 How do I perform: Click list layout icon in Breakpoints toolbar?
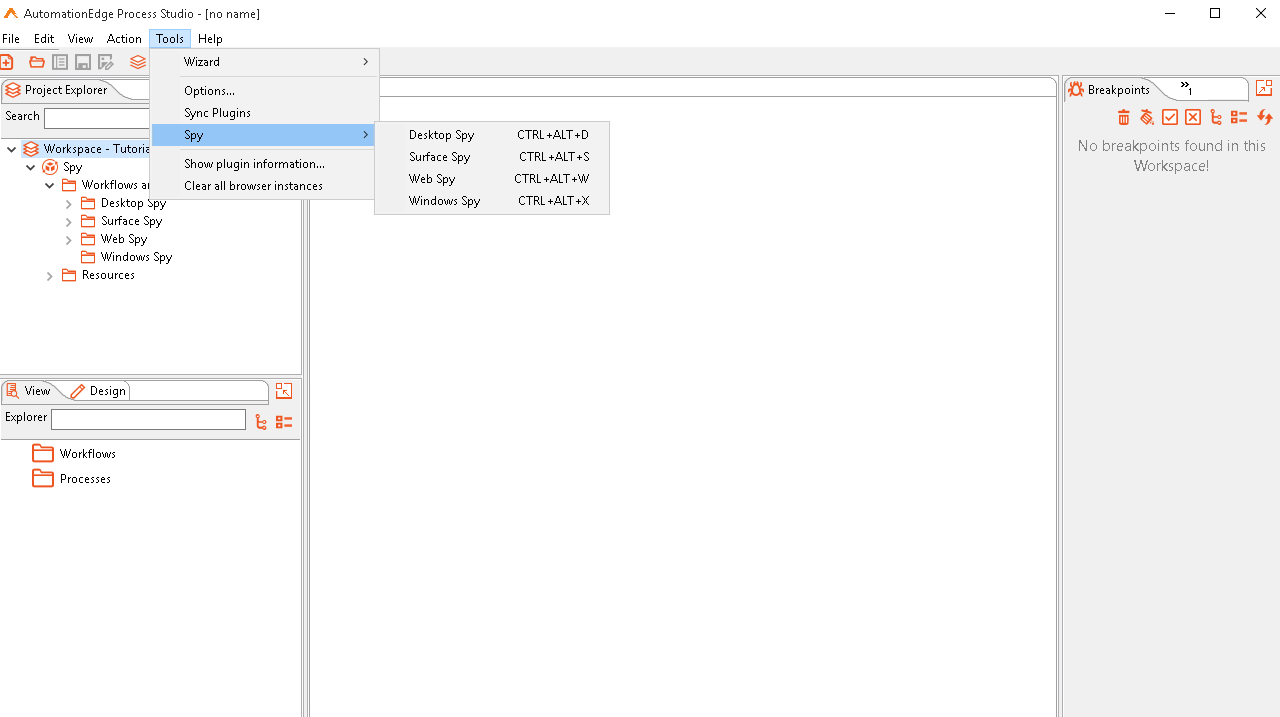(x=1239, y=118)
